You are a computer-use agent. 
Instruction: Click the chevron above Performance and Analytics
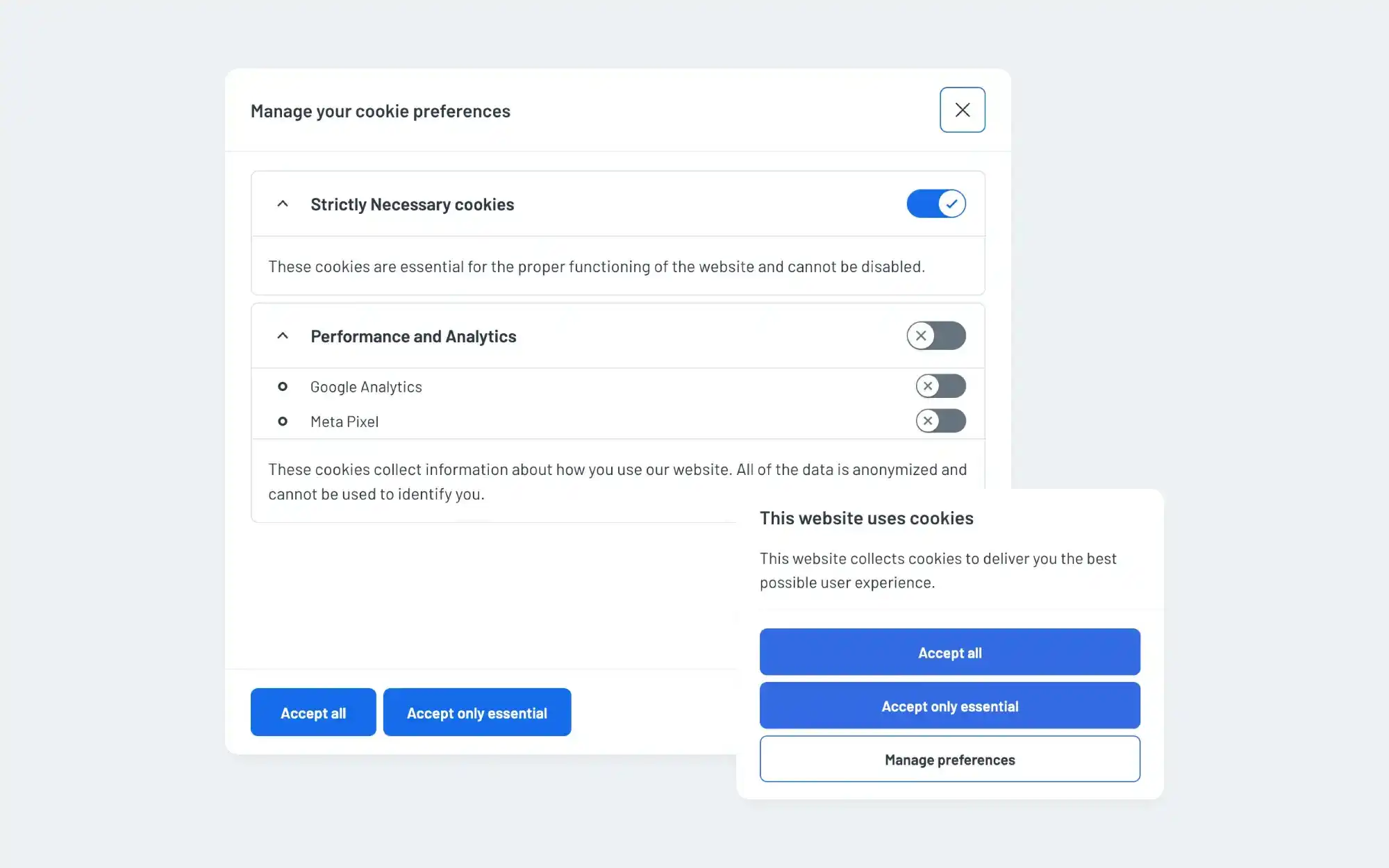282,335
